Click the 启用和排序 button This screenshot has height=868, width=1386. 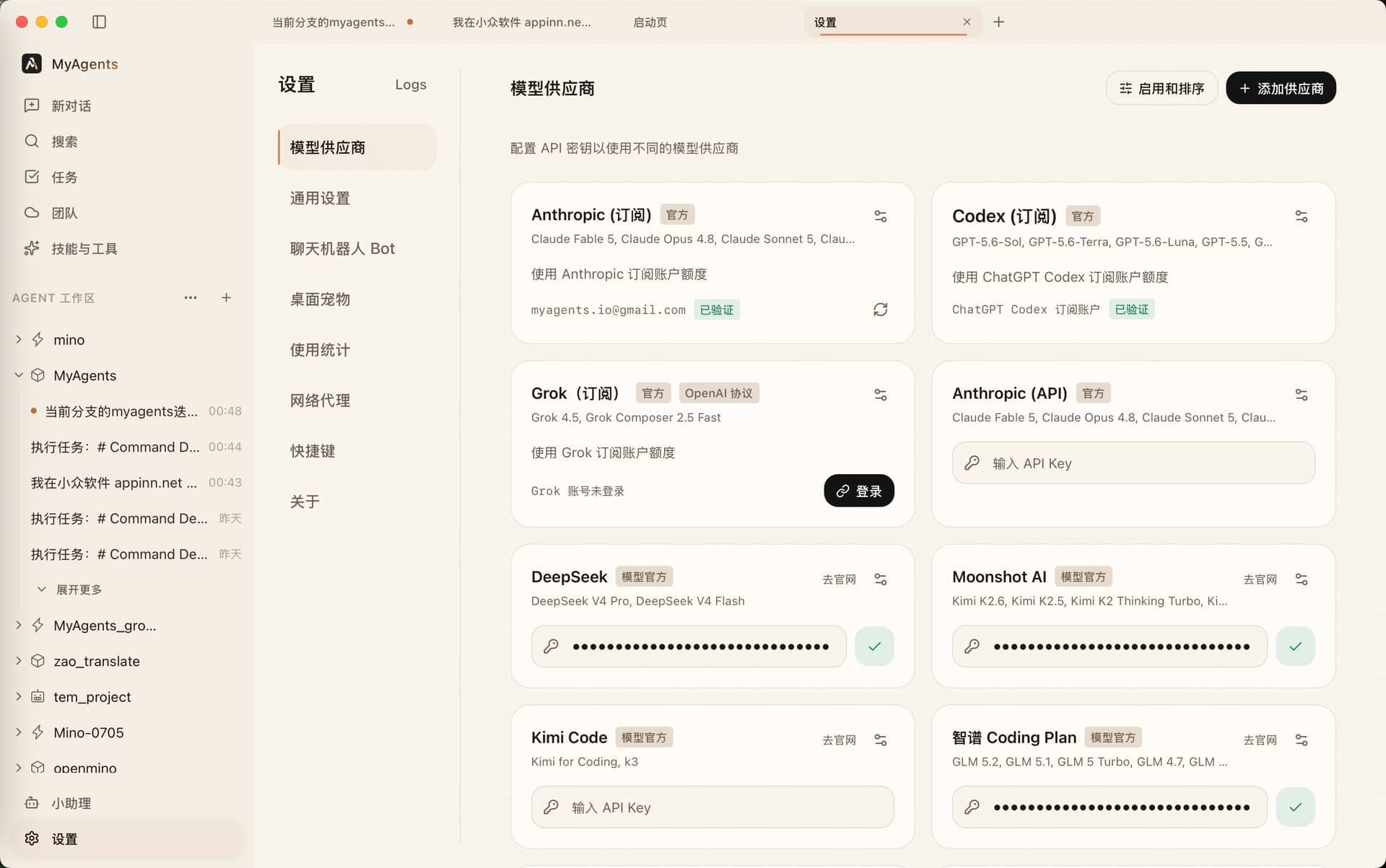click(1161, 88)
